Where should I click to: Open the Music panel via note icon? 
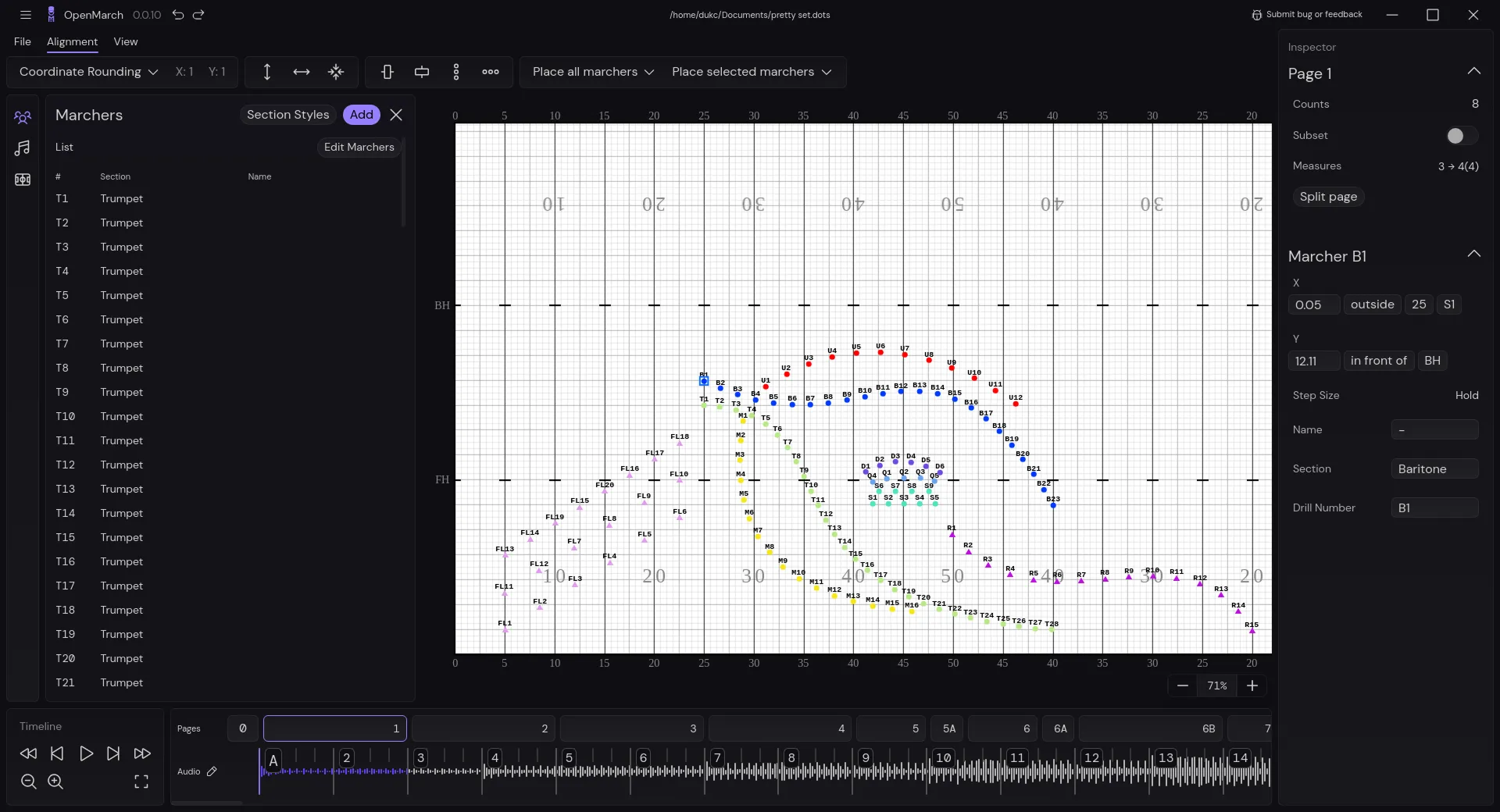[23, 148]
